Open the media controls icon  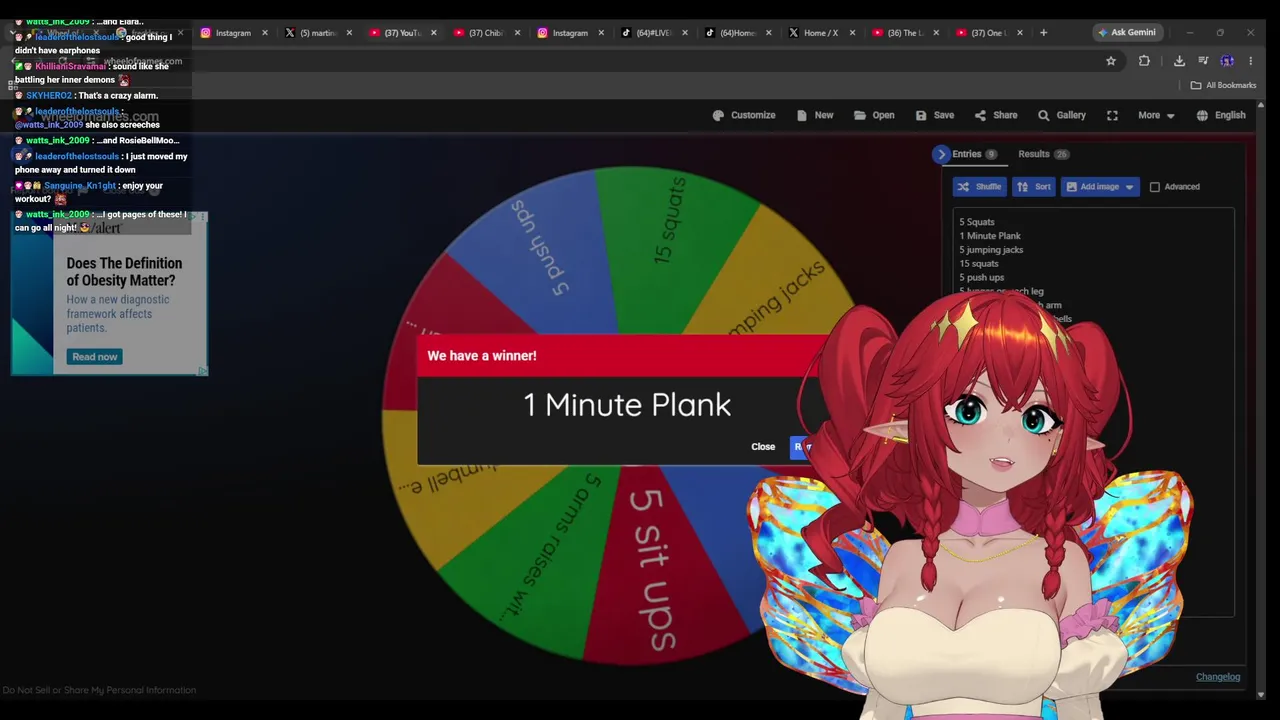tap(1203, 61)
